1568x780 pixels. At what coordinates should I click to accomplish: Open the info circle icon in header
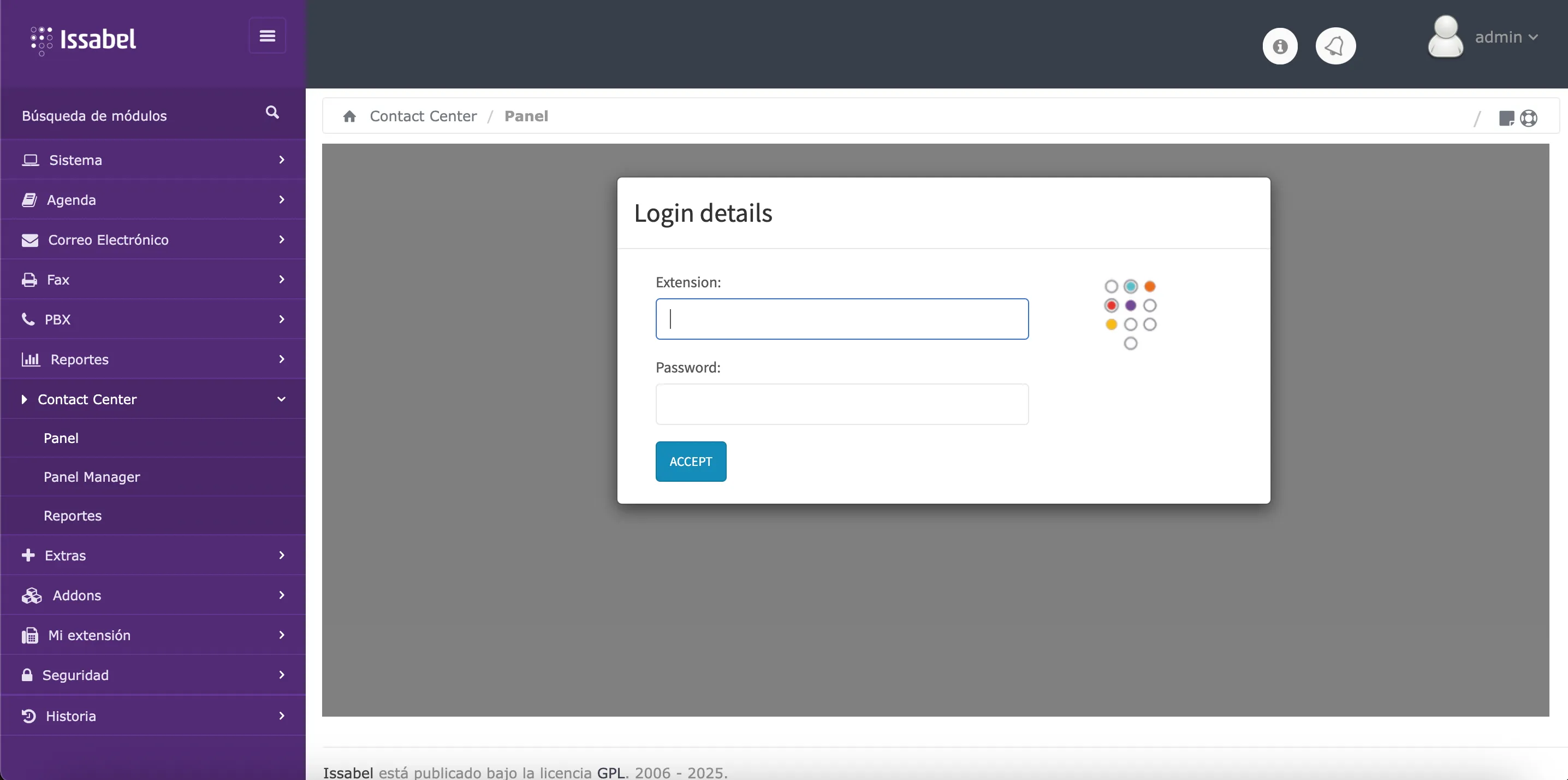(1280, 46)
